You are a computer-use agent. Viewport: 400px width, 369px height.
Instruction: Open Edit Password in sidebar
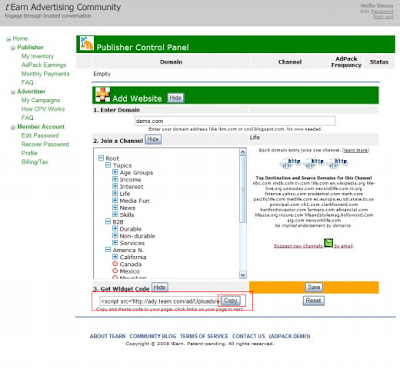coord(40,135)
